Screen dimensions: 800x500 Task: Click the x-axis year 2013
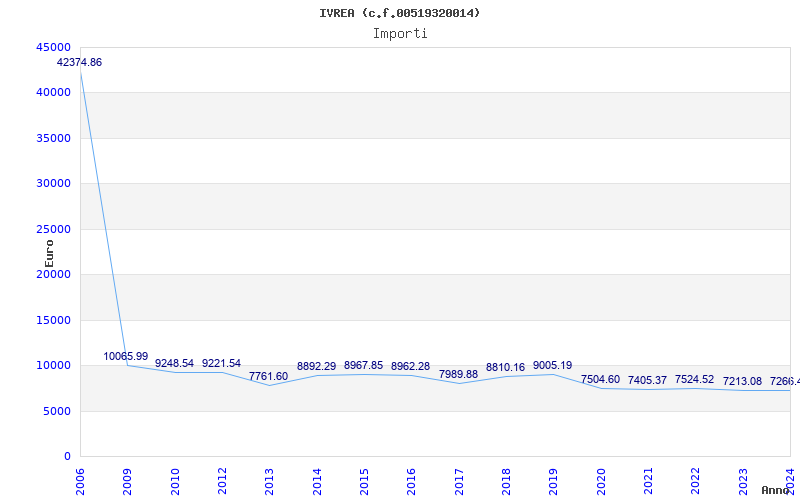coord(269,481)
